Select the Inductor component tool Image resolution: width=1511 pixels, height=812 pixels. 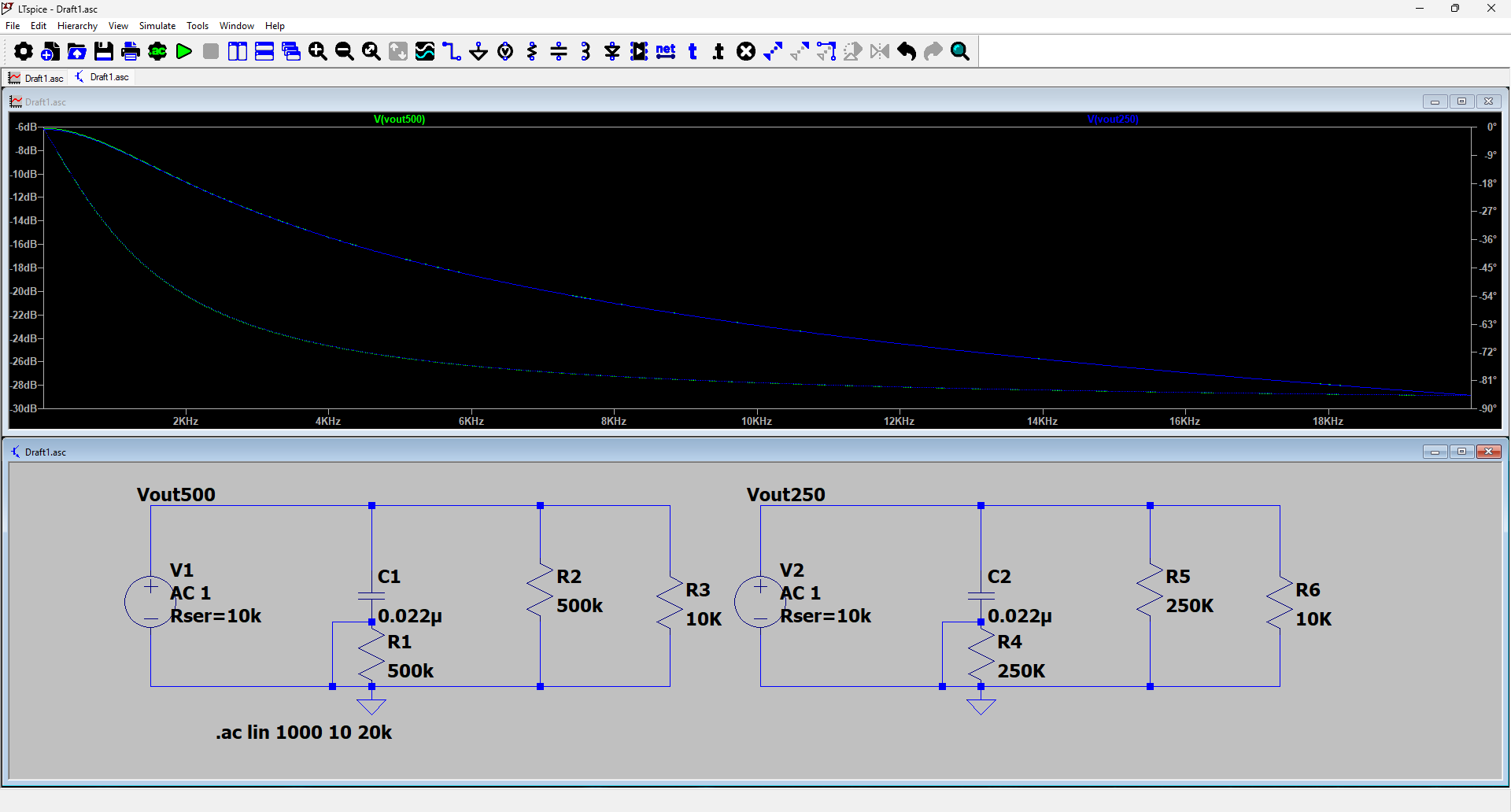[x=586, y=52]
